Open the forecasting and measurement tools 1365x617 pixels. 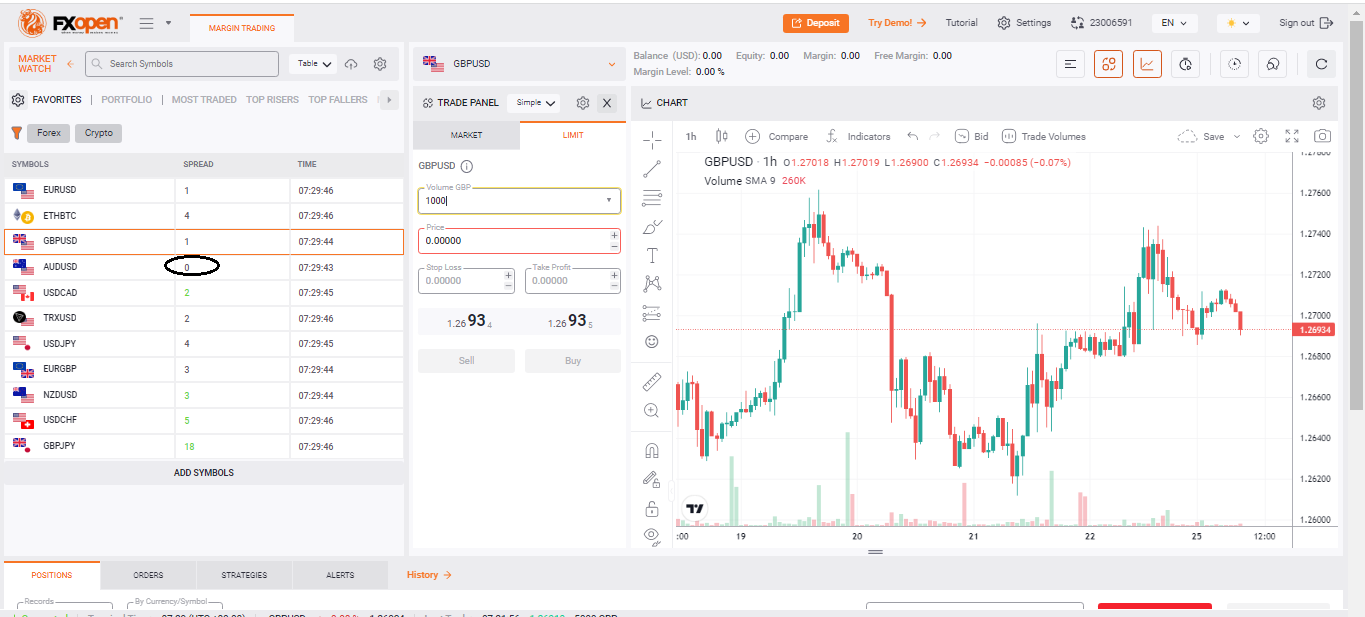(652, 313)
